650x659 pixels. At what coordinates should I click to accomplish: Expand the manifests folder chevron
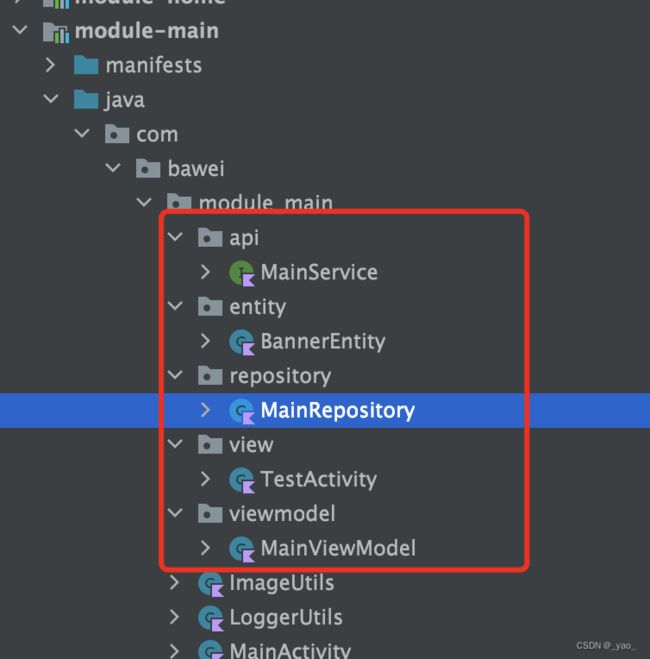(x=50, y=65)
